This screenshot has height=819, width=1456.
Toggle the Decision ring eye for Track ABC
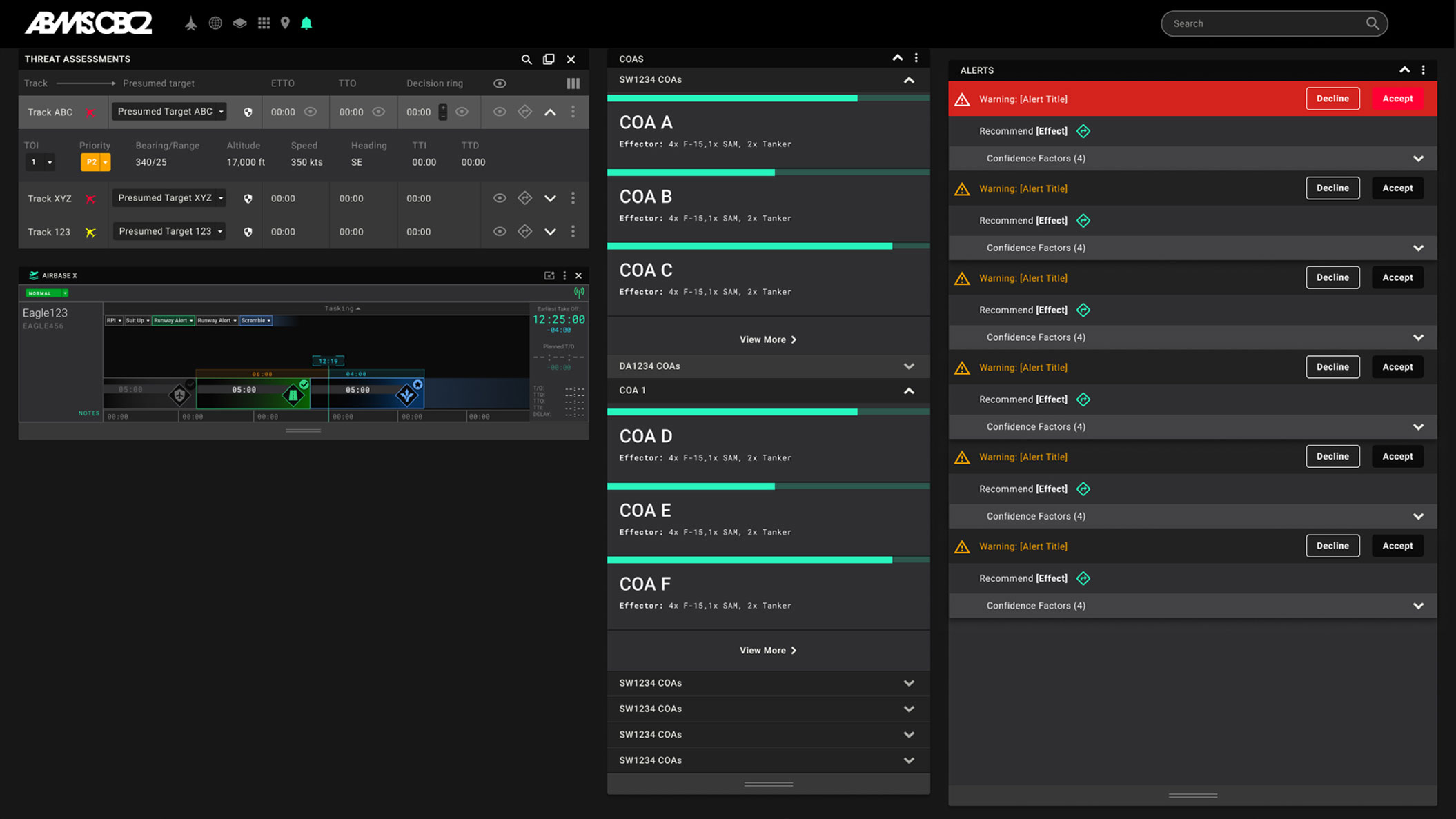click(x=462, y=112)
